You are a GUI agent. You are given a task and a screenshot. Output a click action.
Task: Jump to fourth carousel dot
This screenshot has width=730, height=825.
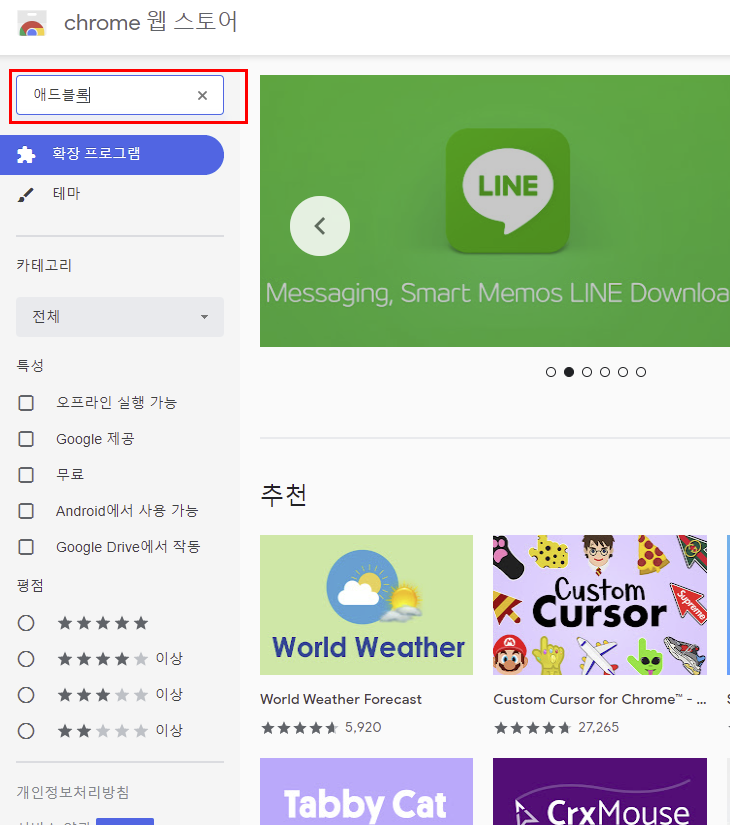(x=605, y=372)
